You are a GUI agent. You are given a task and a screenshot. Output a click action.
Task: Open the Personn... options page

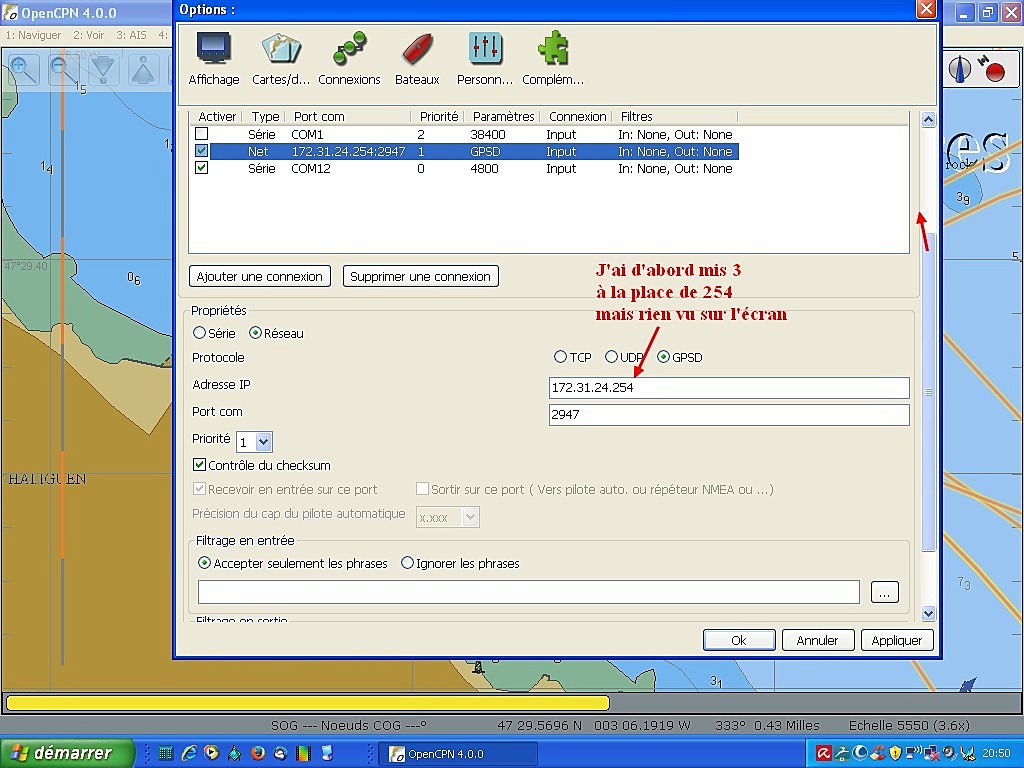click(x=485, y=59)
